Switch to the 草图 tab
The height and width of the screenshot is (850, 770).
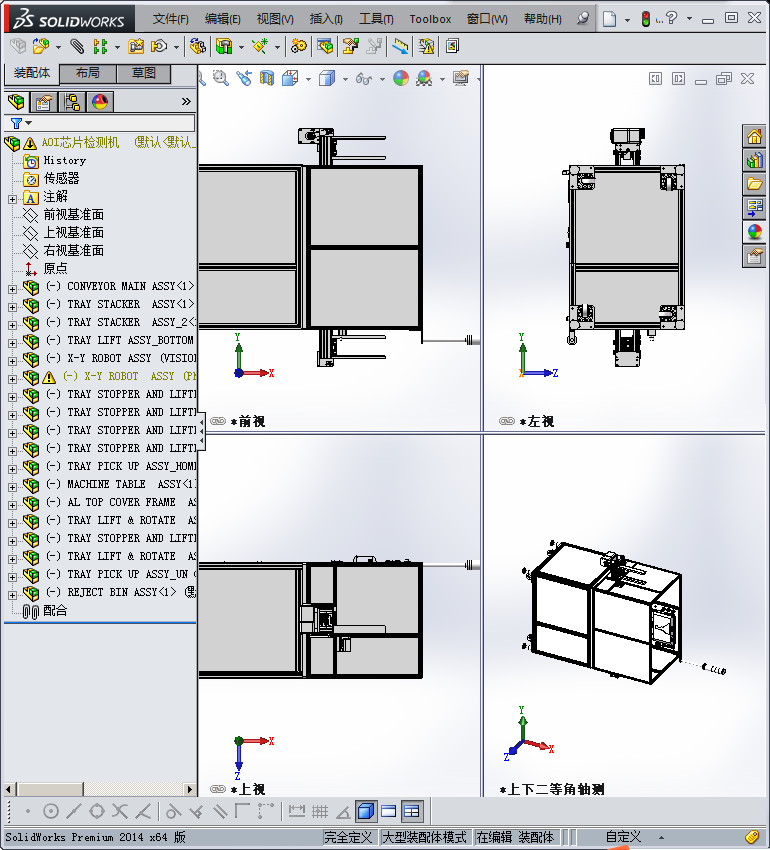pos(144,73)
